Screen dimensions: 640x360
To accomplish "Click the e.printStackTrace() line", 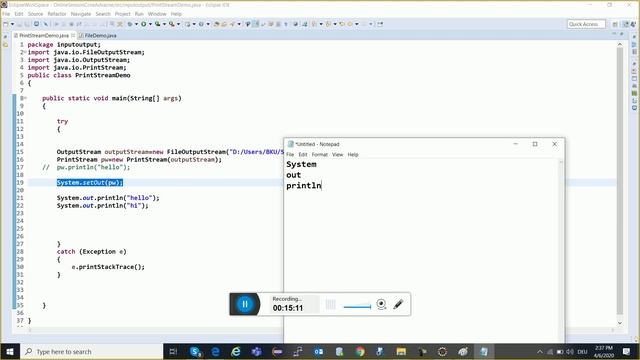I will pyautogui.click(x=108, y=267).
